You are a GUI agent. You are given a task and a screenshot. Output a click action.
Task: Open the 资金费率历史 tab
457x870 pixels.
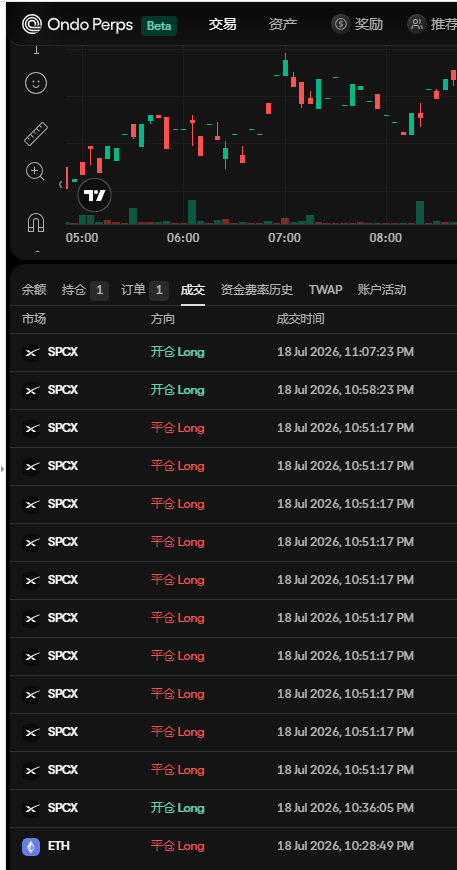(257, 290)
